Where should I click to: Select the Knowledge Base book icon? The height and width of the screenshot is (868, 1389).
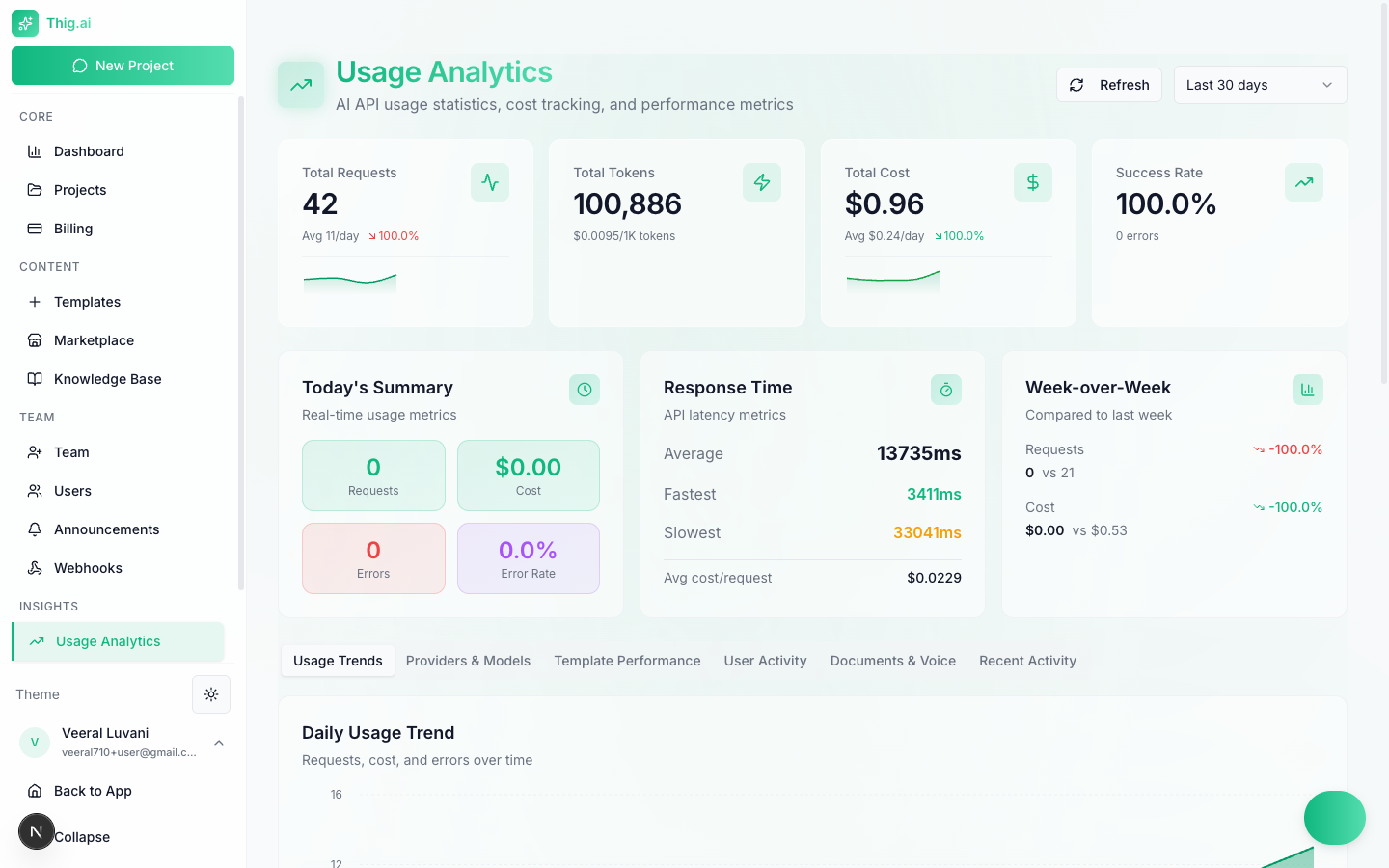tap(33, 378)
